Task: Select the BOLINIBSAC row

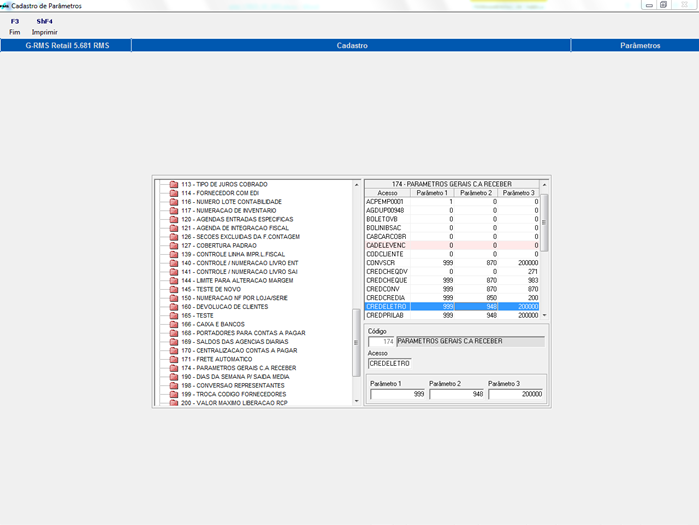Action: 452,228
